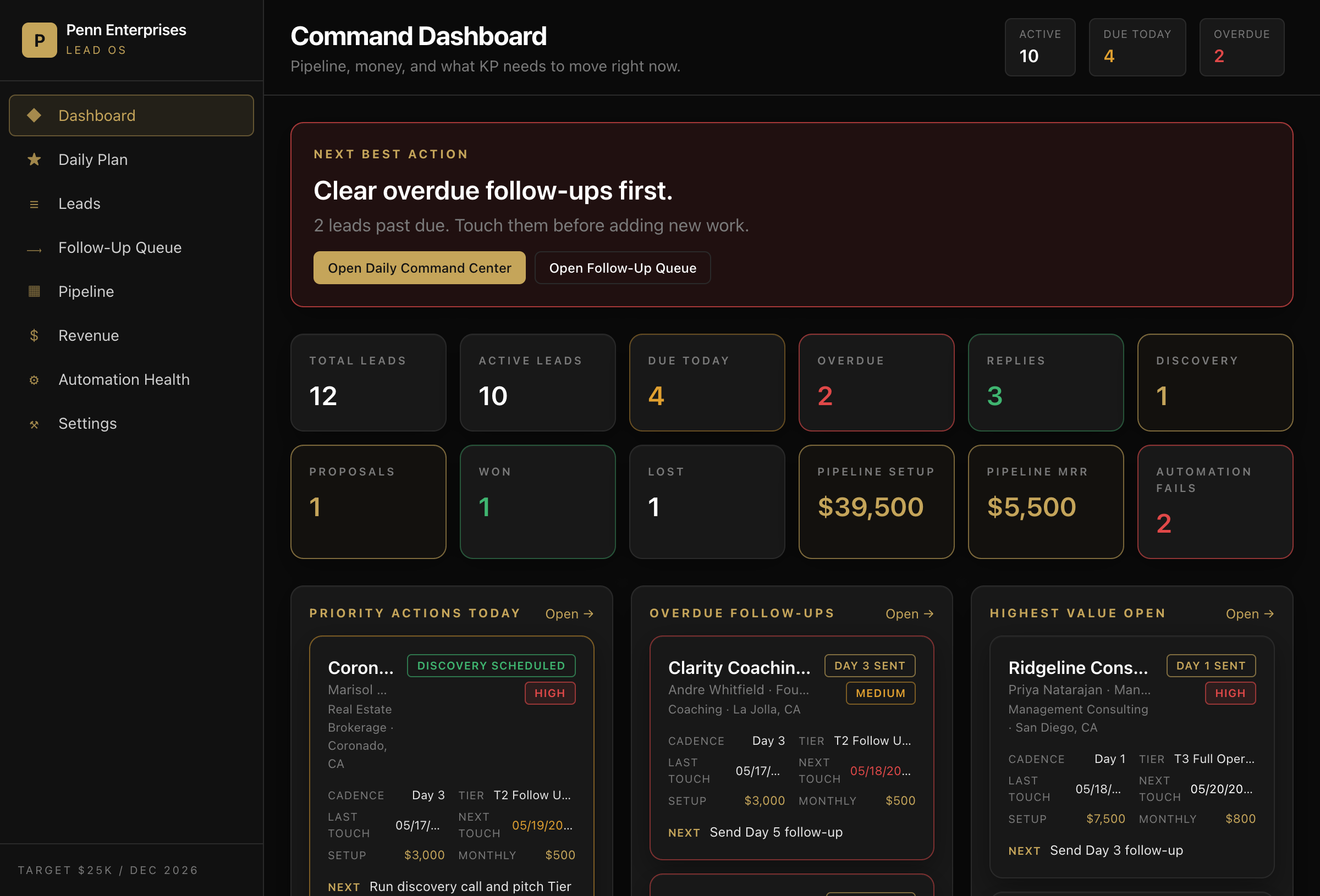
Task: Click Open Follow-Up Queue button
Action: tap(623, 268)
